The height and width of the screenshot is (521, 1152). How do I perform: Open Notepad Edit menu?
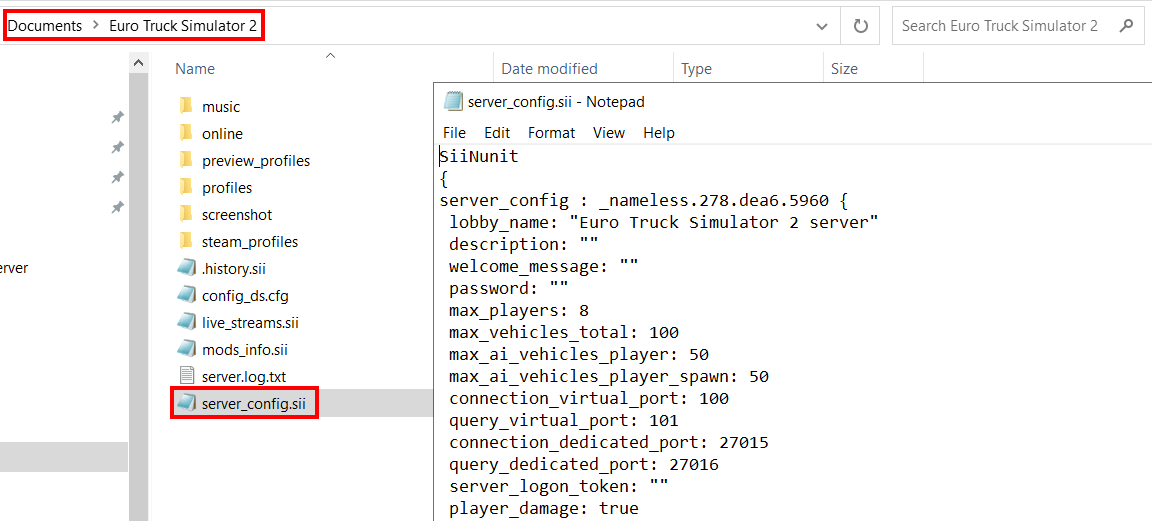[x=497, y=133]
